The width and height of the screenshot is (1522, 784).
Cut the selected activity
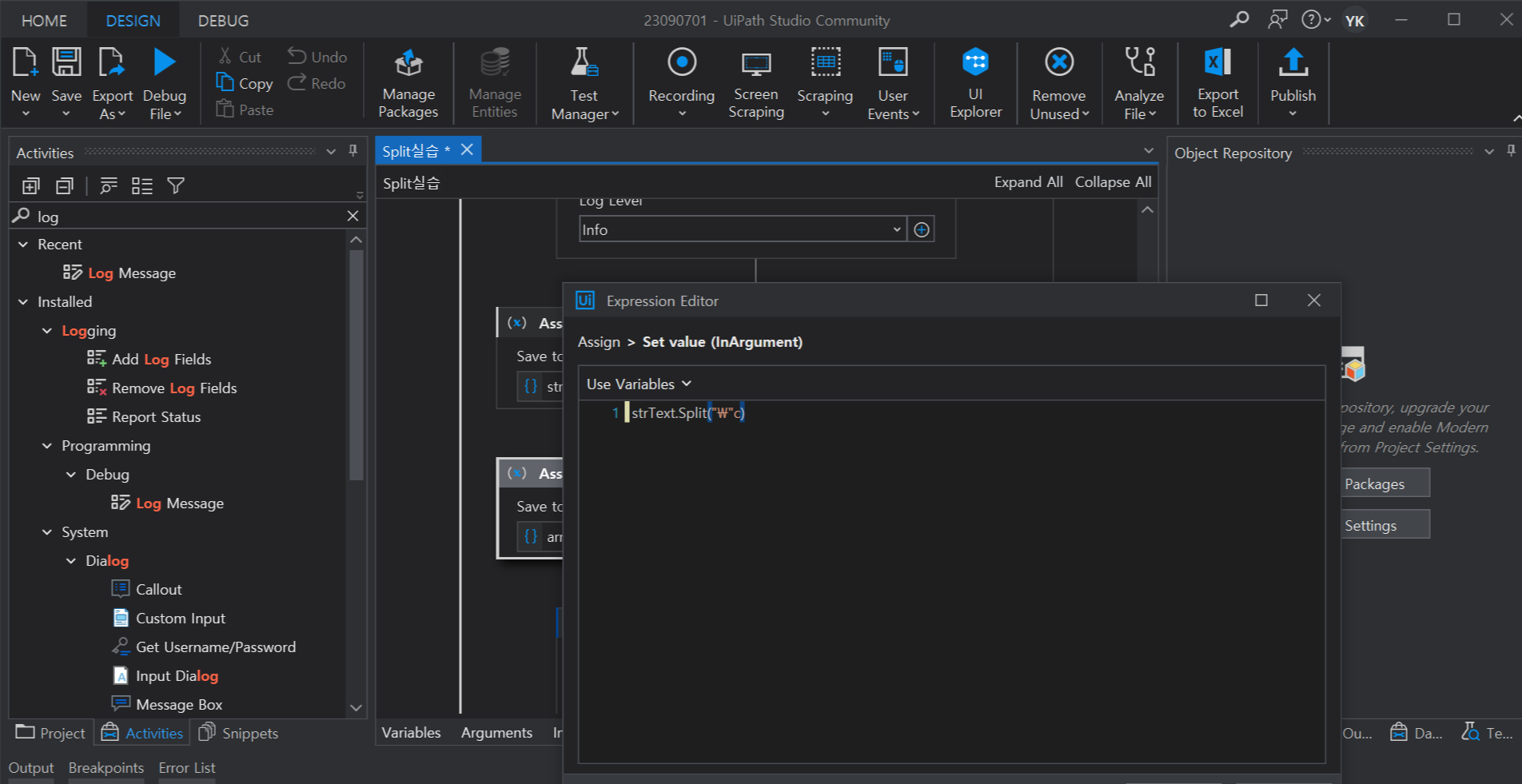240,57
